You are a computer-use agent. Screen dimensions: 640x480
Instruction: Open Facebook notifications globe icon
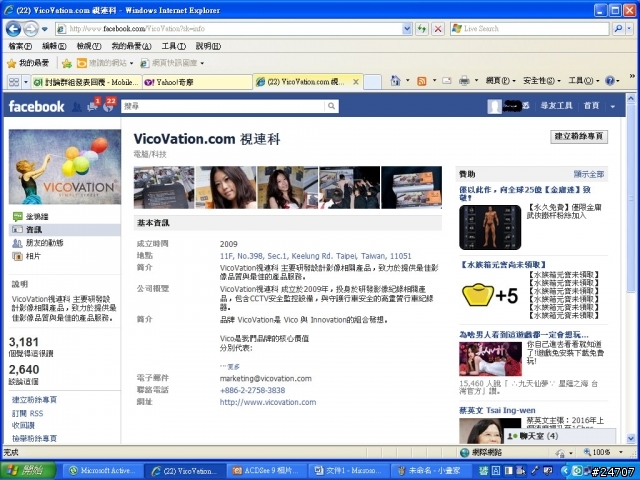(108, 107)
